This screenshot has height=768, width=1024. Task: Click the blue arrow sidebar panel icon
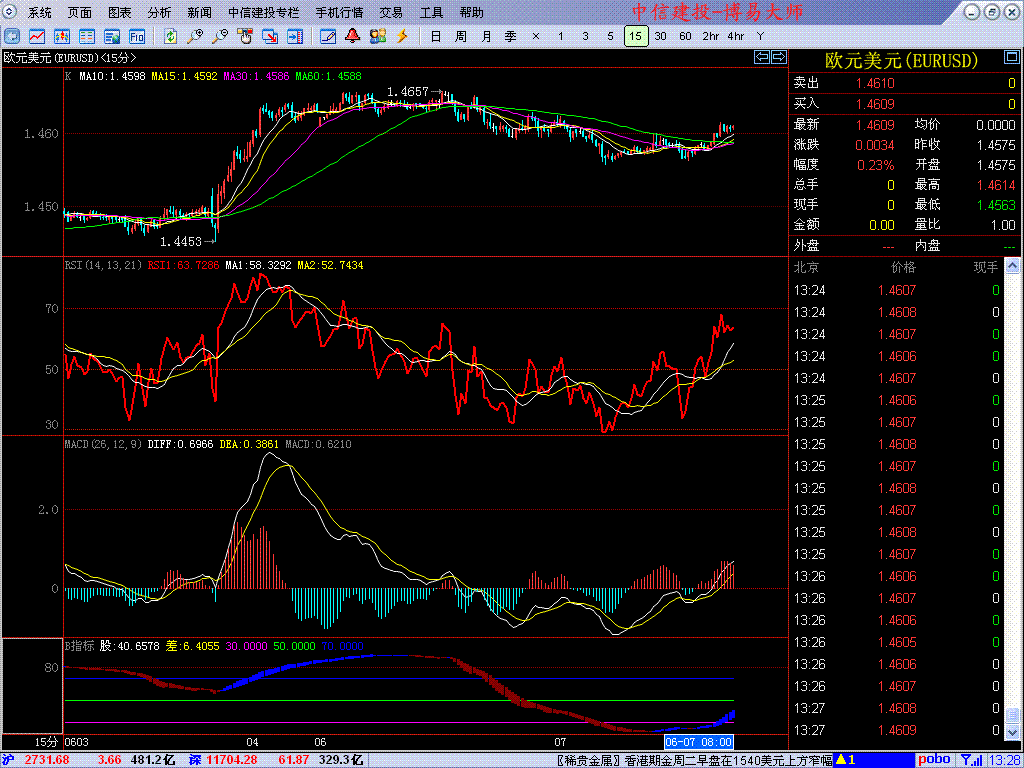pyautogui.click(x=295, y=37)
